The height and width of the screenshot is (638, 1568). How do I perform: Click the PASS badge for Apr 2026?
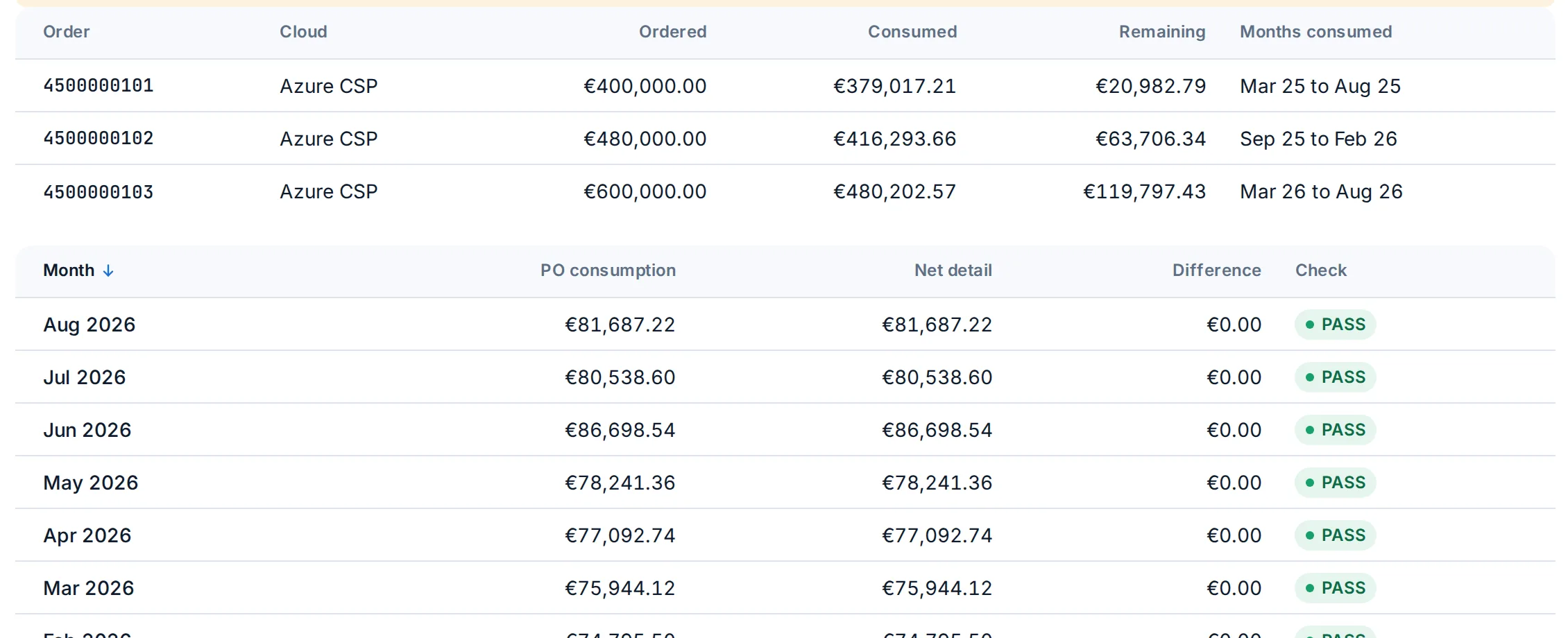point(1335,535)
